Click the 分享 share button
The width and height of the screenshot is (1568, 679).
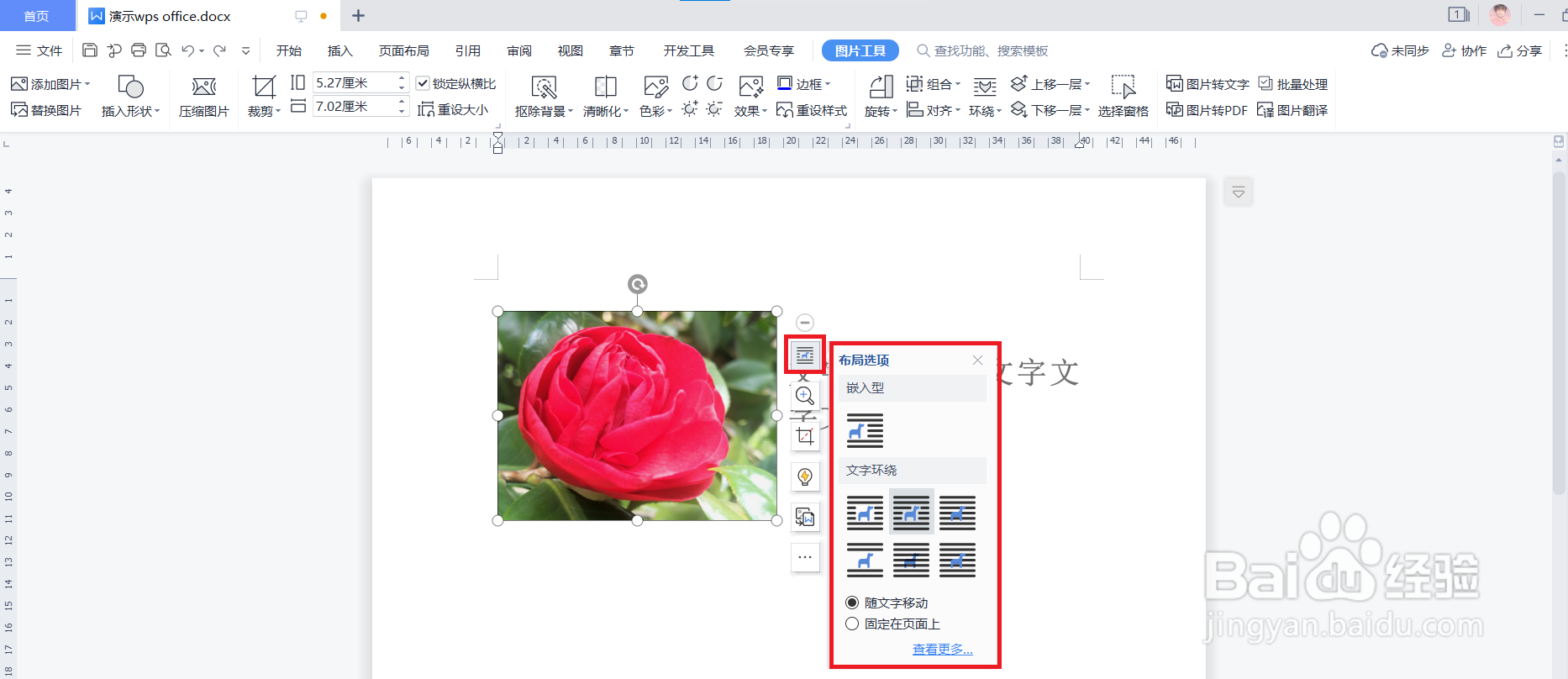[1520, 50]
